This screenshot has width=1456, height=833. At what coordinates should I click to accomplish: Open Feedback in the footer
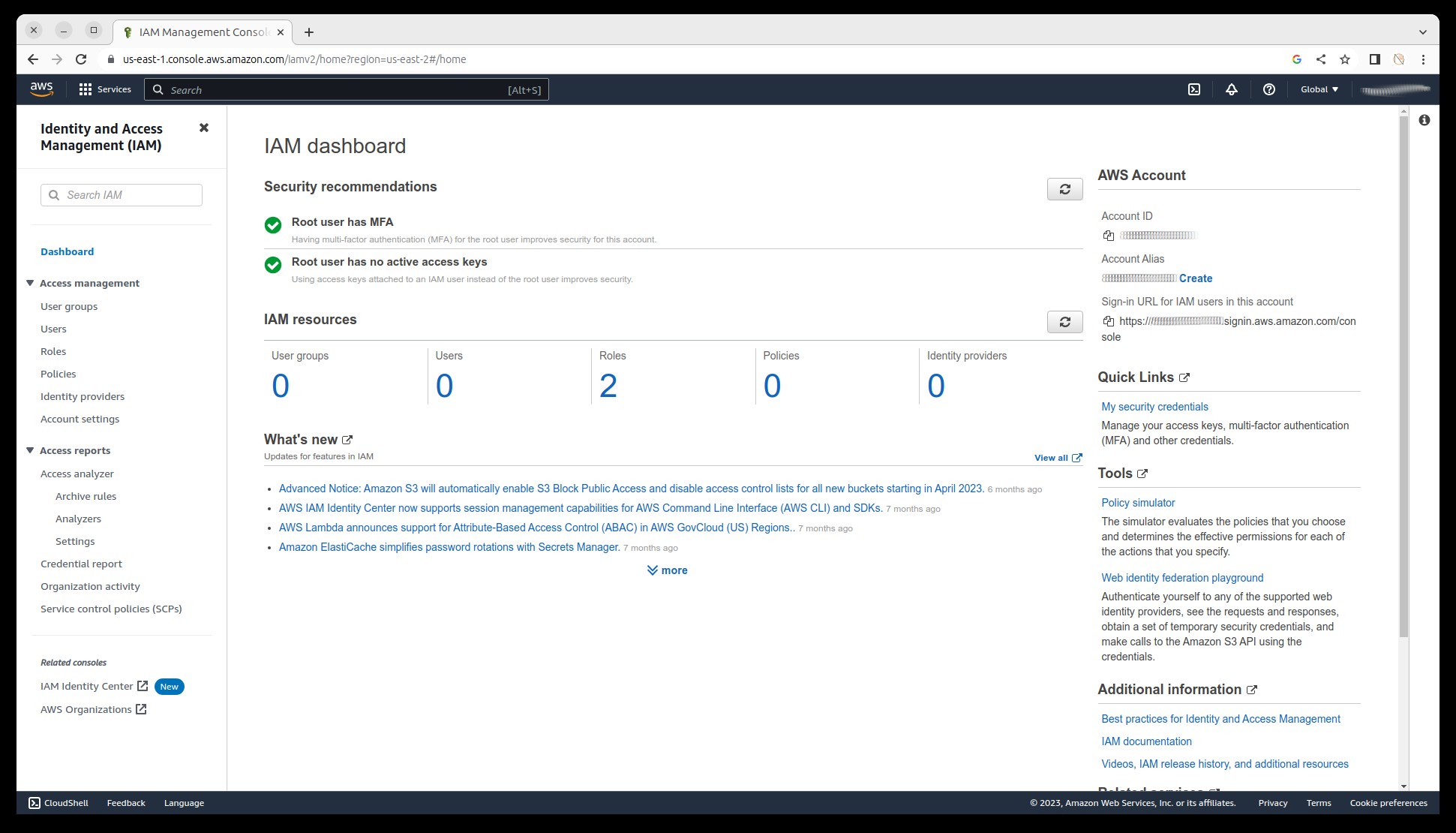pos(126,803)
